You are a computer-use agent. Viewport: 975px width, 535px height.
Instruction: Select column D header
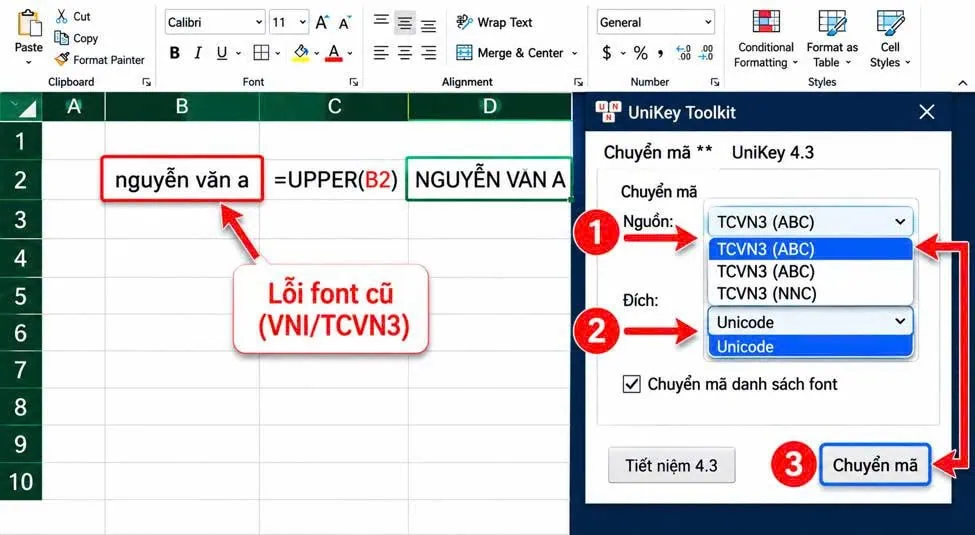coord(490,106)
